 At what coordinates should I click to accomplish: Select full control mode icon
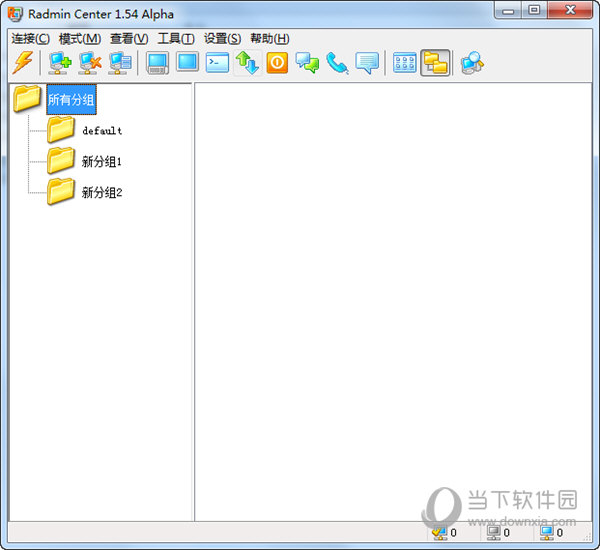157,63
